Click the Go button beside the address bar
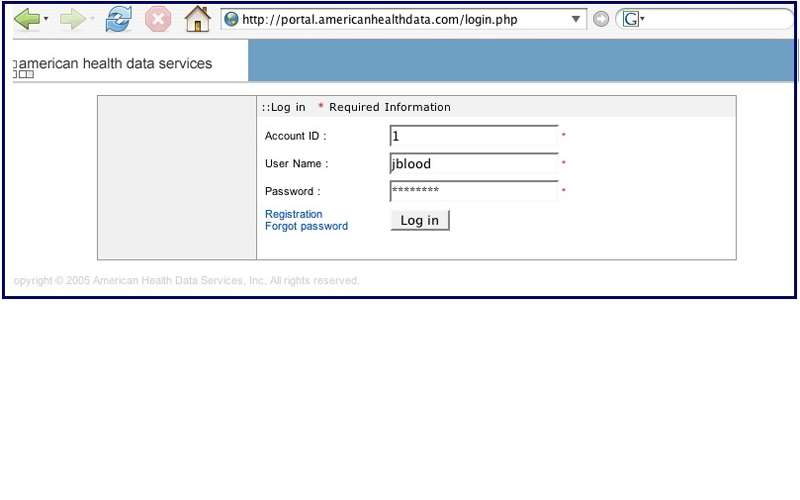This screenshot has height=500, width=800. (601, 19)
